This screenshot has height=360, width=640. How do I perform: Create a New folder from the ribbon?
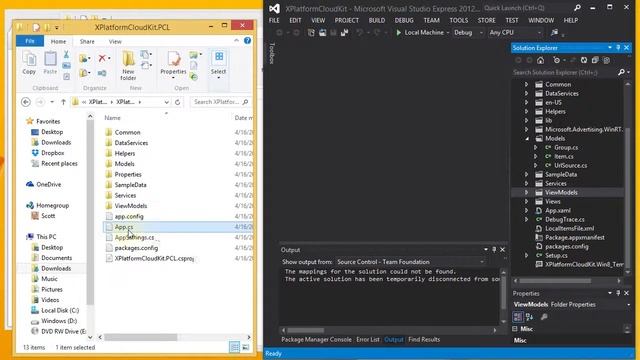[x=128, y=65]
